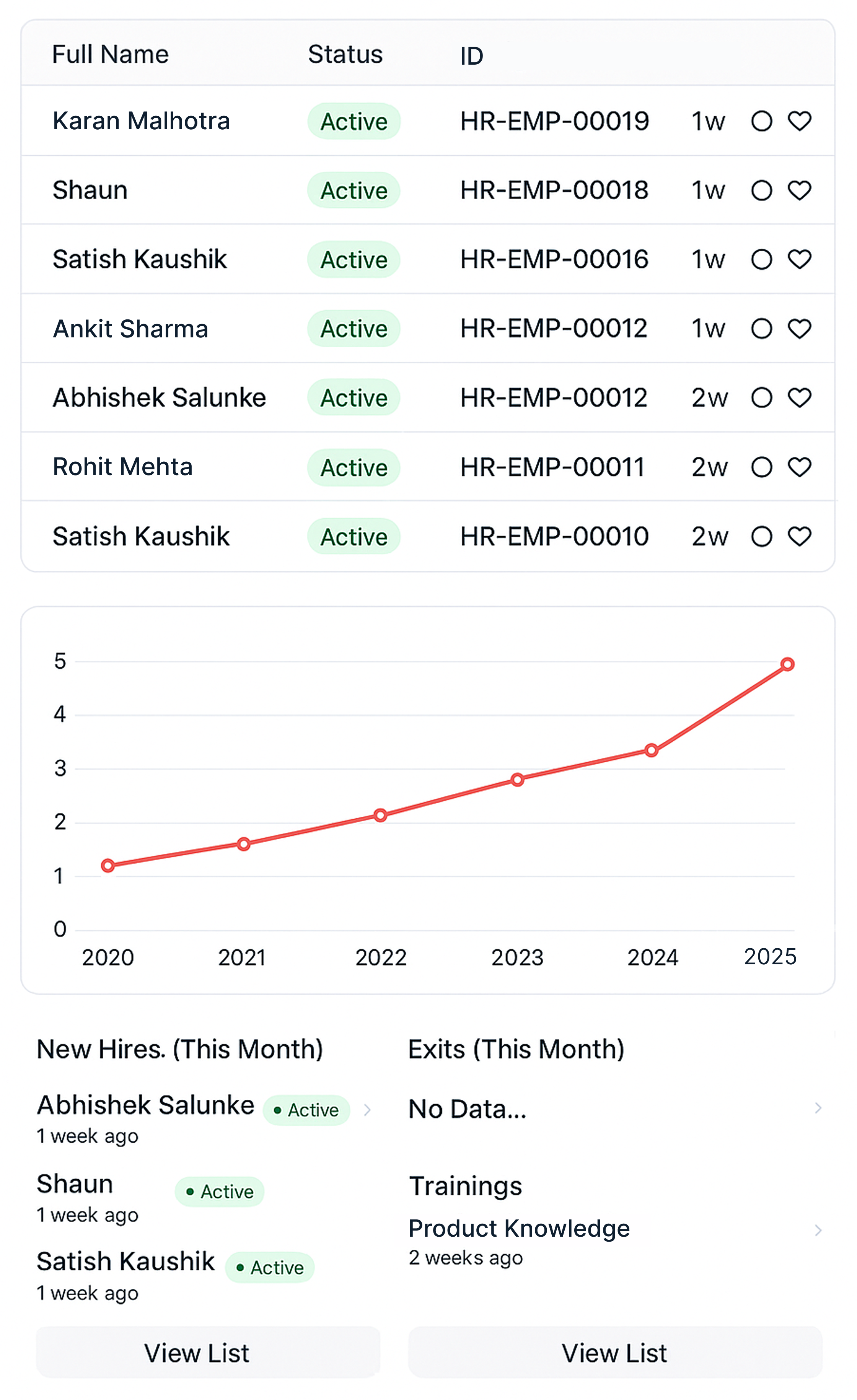Open Satish Kaushik in New Hires list

click(x=125, y=1262)
